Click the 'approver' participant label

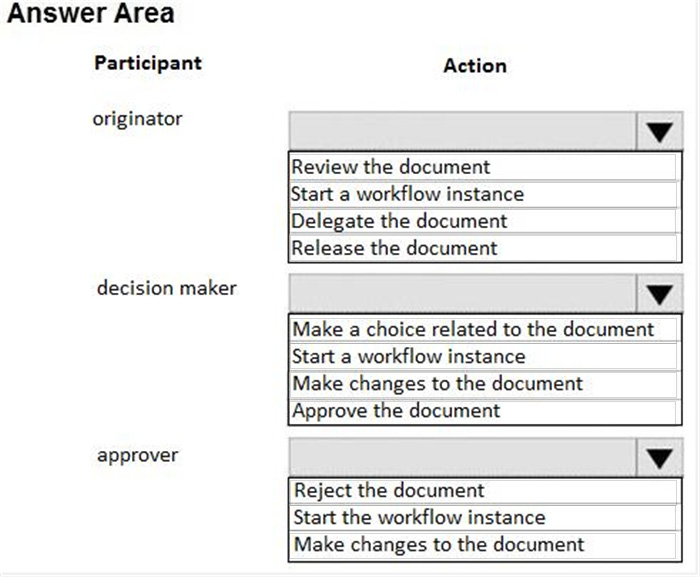[138, 456]
